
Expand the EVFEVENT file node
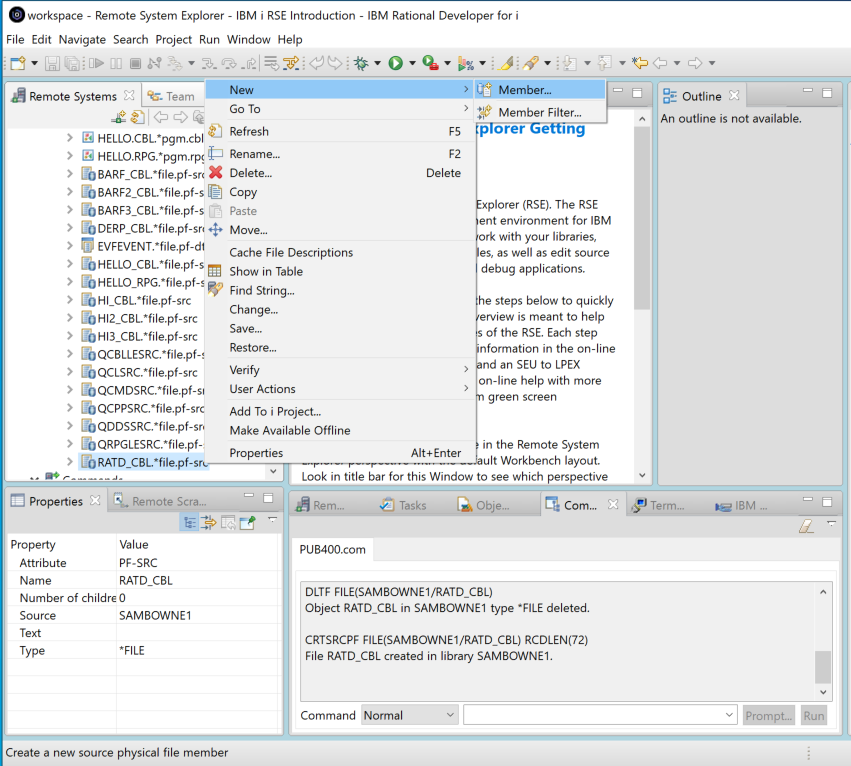click(x=69, y=246)
